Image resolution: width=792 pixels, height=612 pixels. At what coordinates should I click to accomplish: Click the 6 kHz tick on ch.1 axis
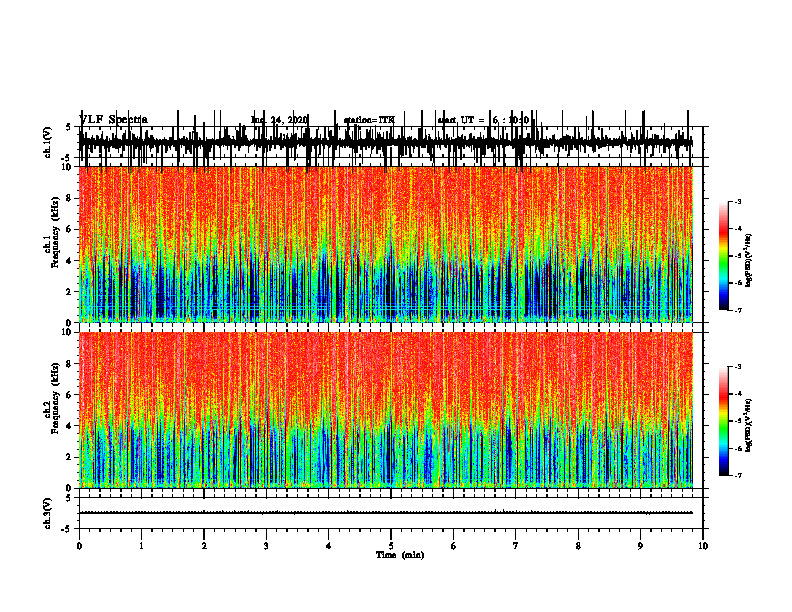pyautogui.click(x=70, y=229)
